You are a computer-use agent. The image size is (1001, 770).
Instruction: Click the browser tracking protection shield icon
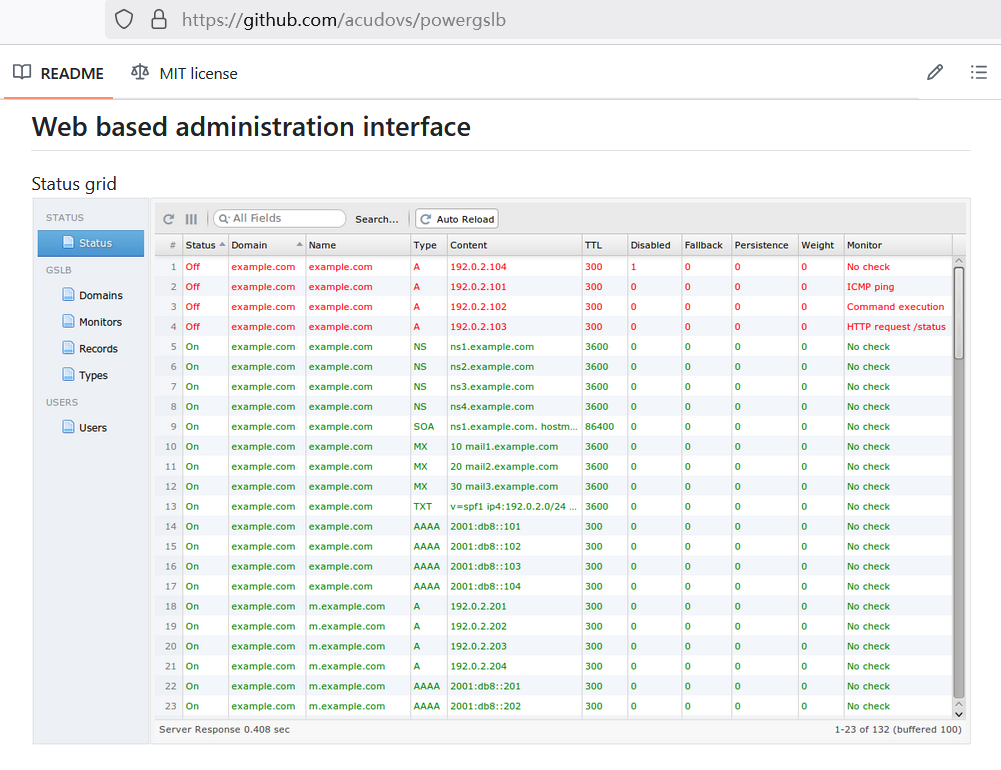tap(124, 19)
